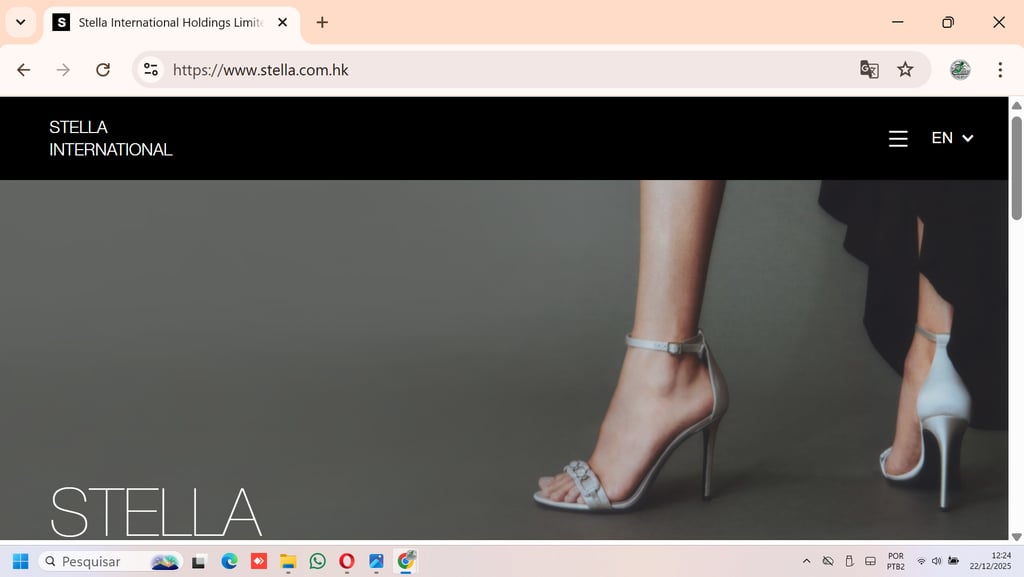The height and width of the screenshot is (577, 1024).
Task: Go back to the previous page
Action: [x=24, y=70]
